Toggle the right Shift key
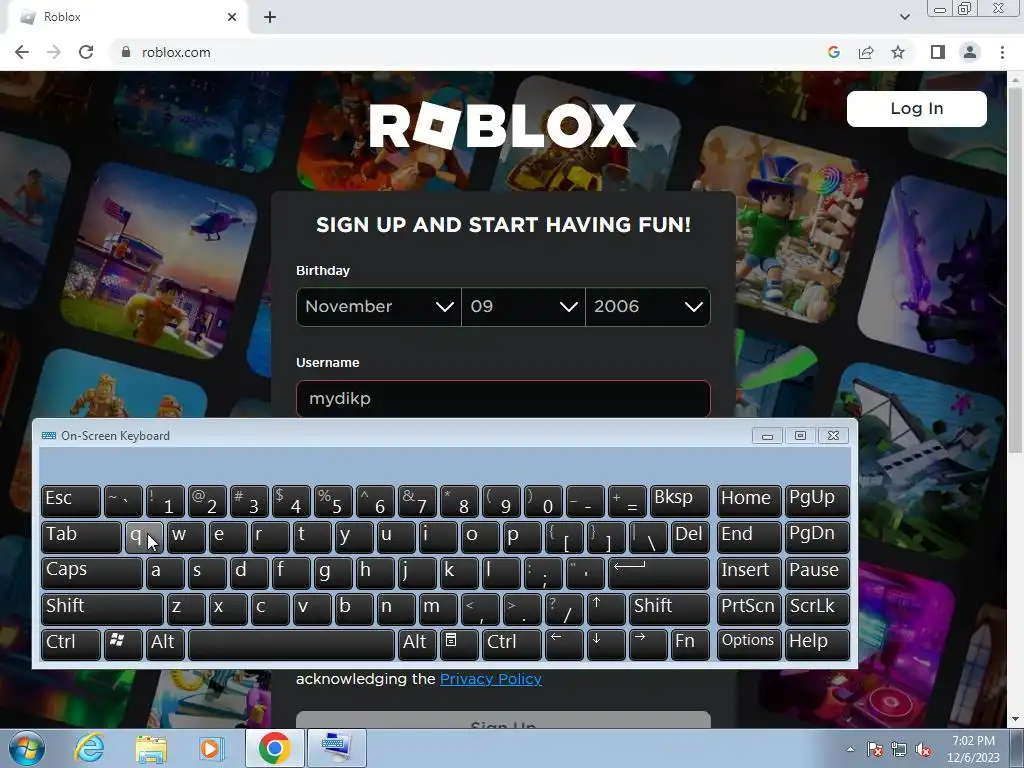 (x=669, y=608)
